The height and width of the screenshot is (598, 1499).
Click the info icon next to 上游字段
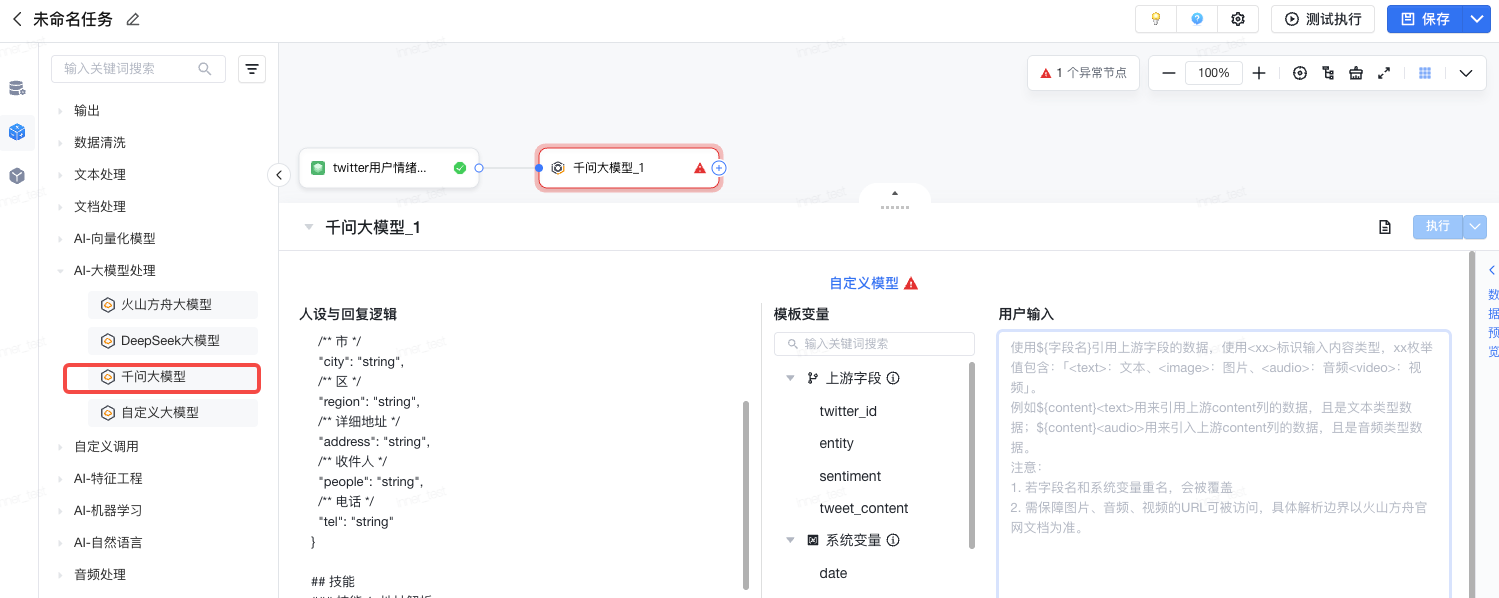pos(894,378)
